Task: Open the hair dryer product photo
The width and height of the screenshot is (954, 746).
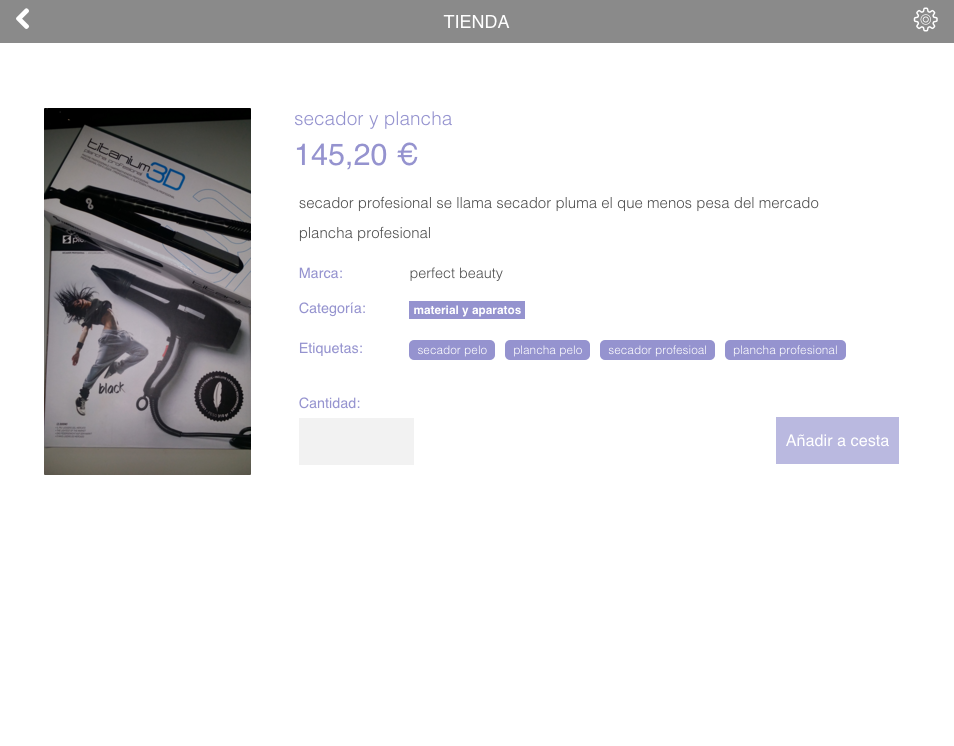Action: pyautogui.click(x=147, y=291)
